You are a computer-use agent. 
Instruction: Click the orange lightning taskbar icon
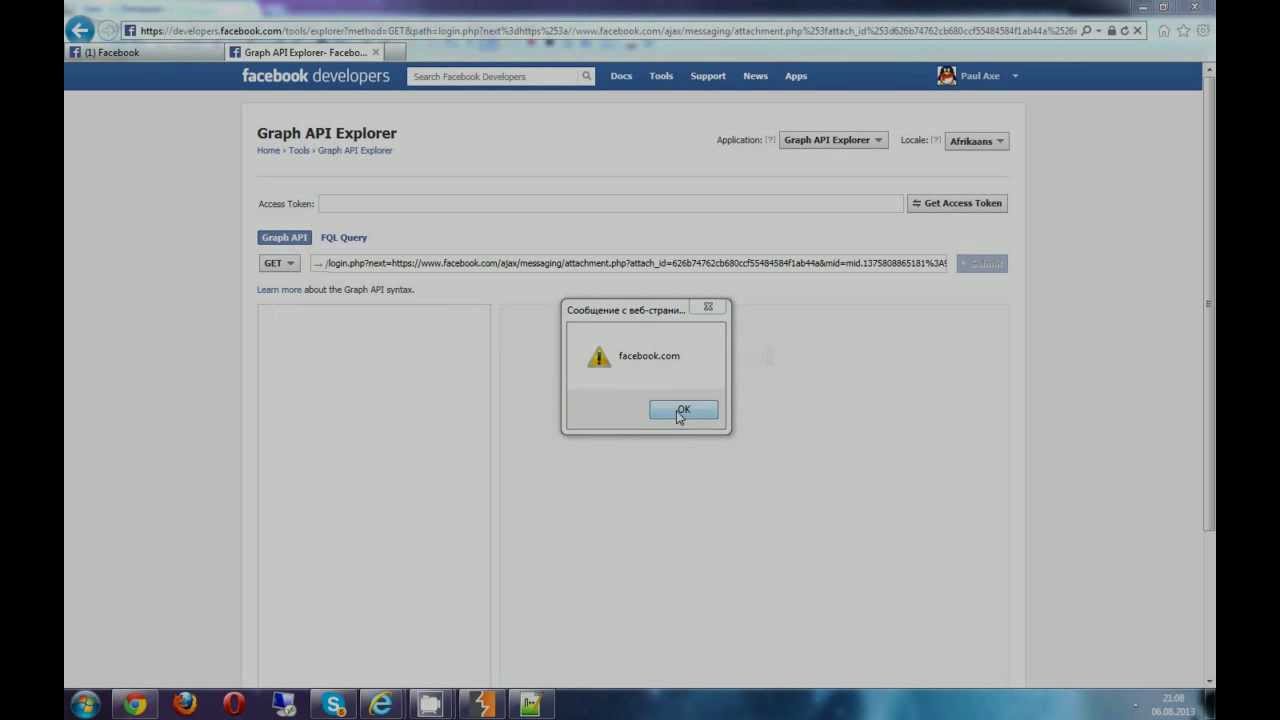coord(480,705)
